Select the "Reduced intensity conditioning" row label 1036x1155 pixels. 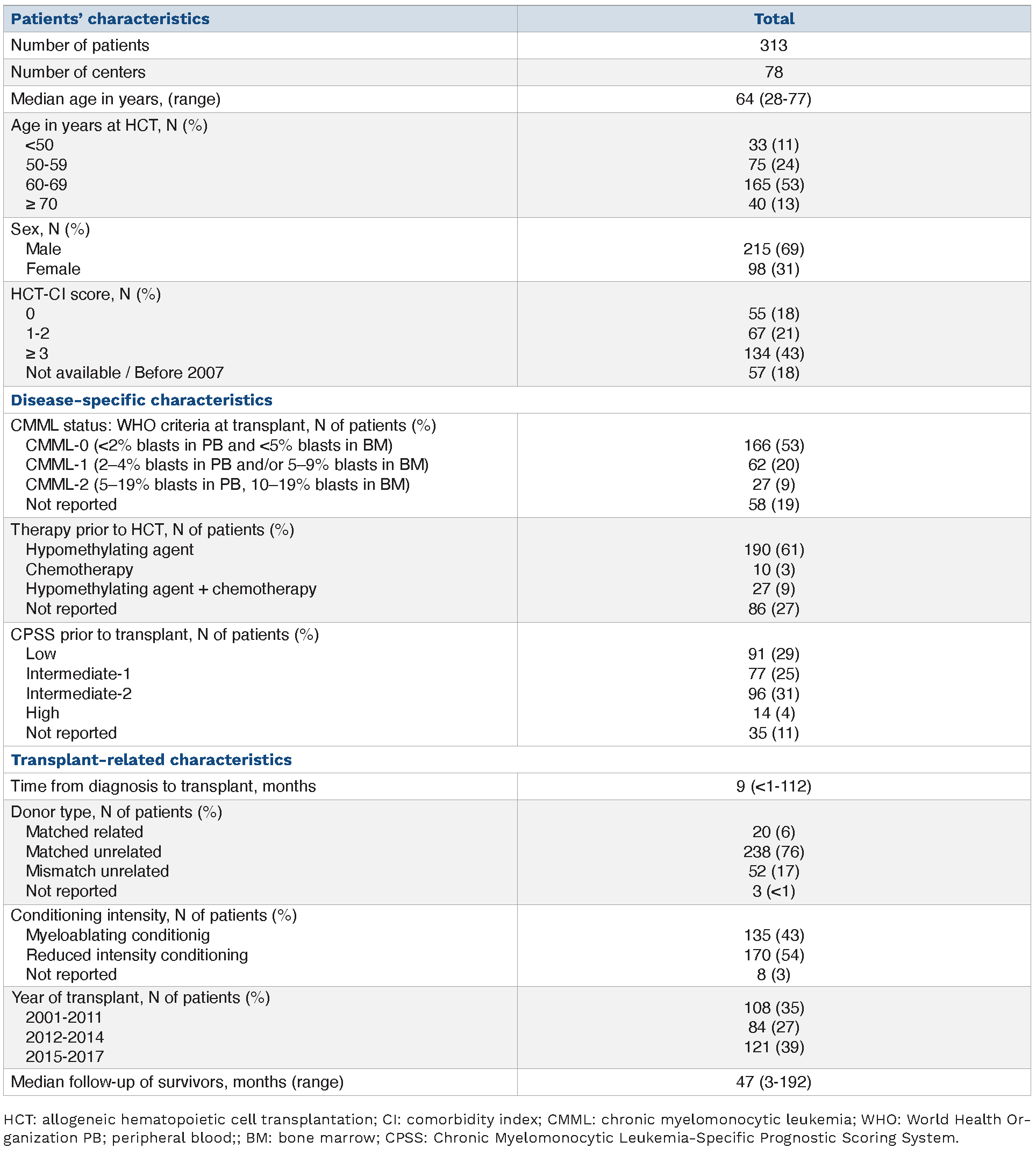click(137, 954)
